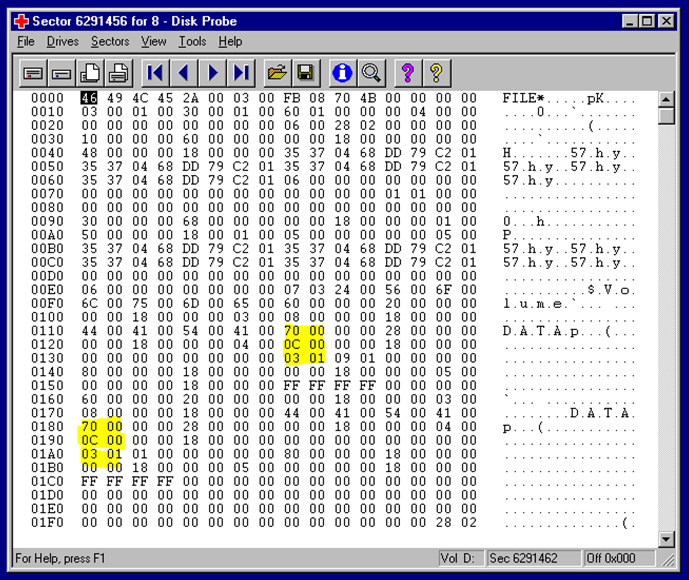The height and width of the screenshot is (580, 689).
Task: Click the selected byte 46 at offset 0000
Action: (89, 98)
